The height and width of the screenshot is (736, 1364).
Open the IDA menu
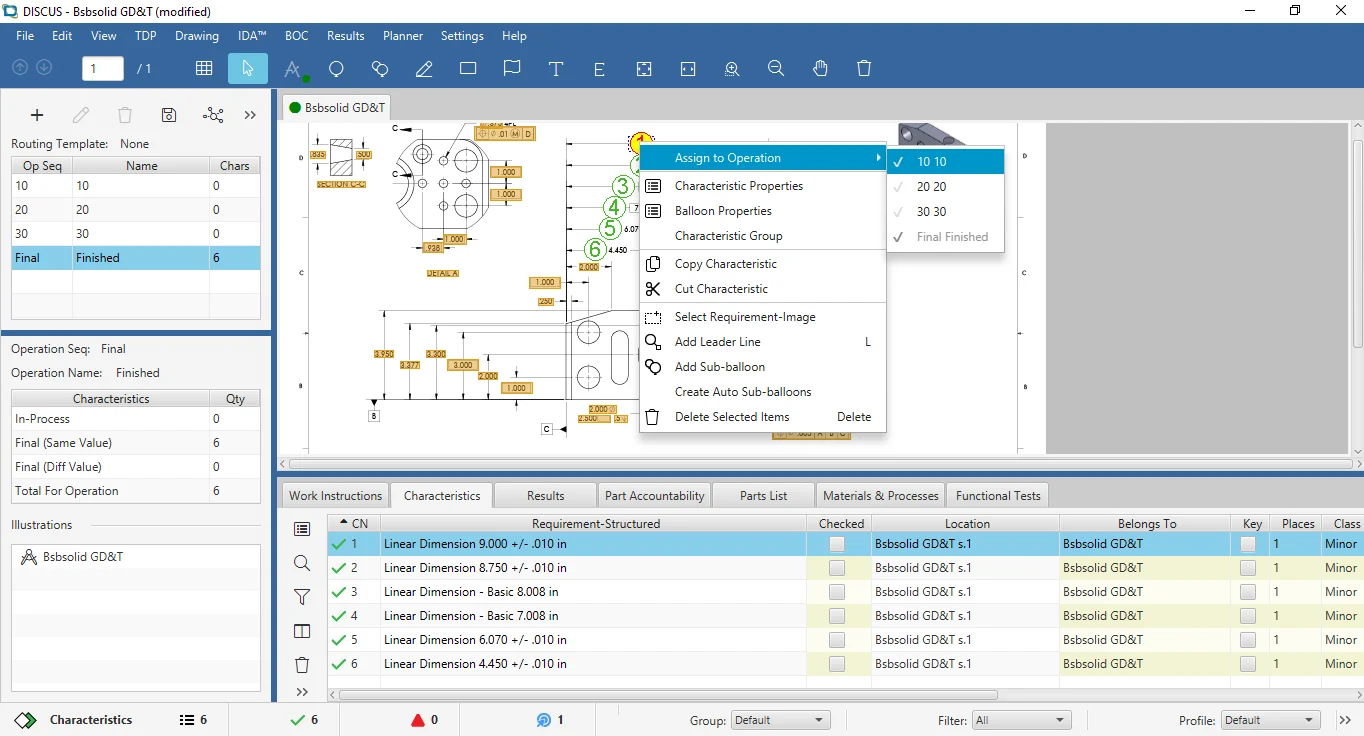click(x=252, y=36)
